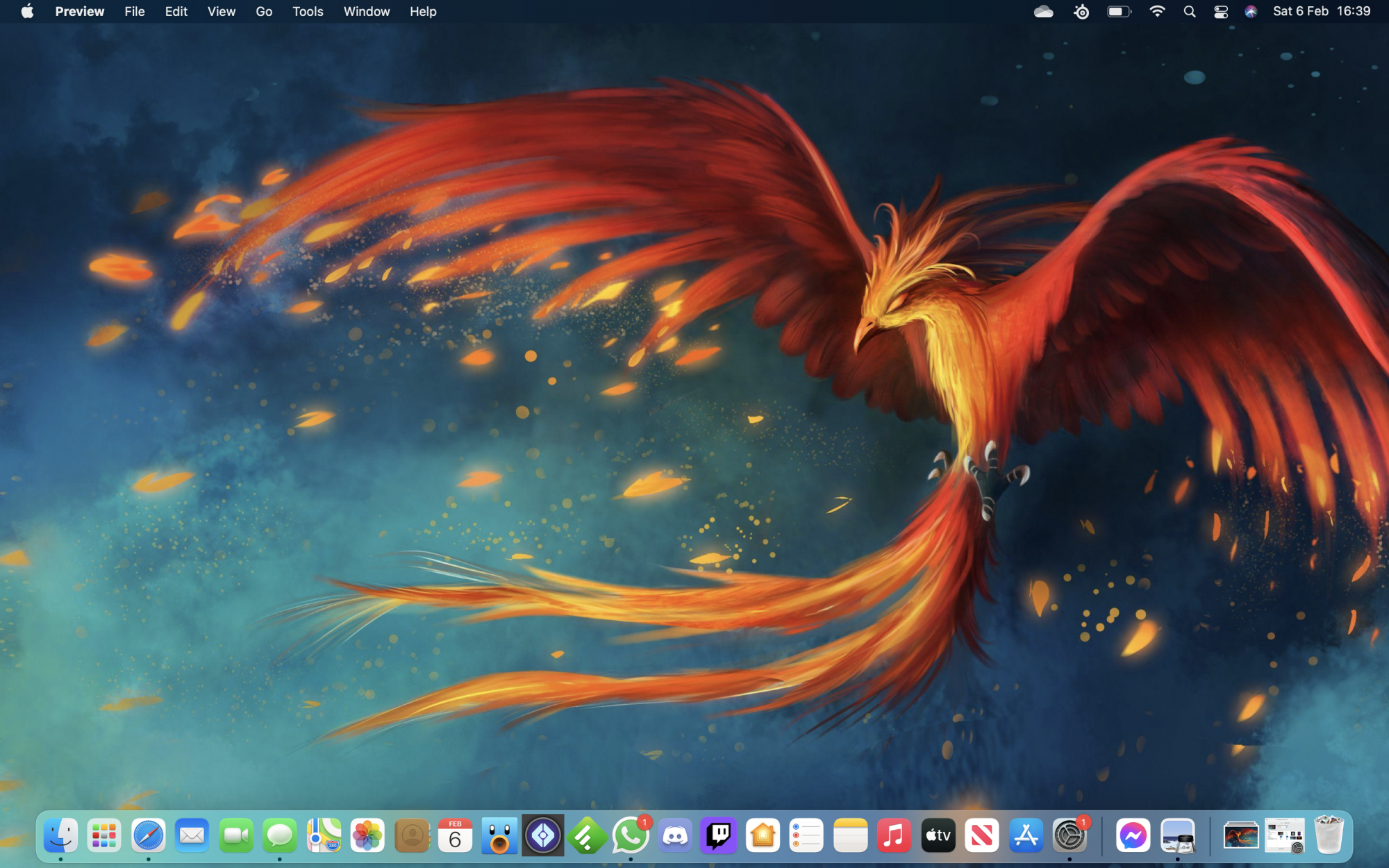Launch Twitch from the Dock
This screenshot has width=1389, height=868.
[718, 835]
